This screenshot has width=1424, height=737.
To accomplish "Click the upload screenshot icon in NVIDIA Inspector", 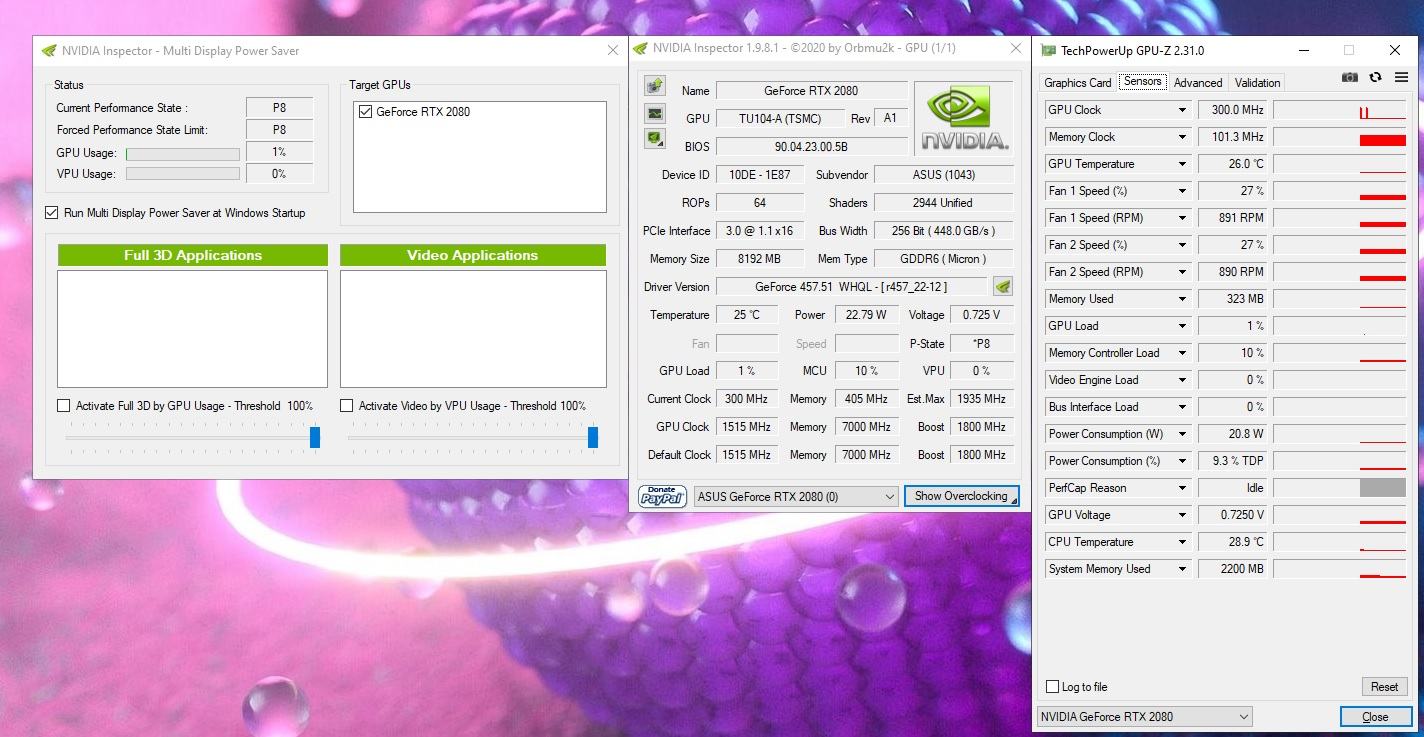I will click(x=655, y=86).
